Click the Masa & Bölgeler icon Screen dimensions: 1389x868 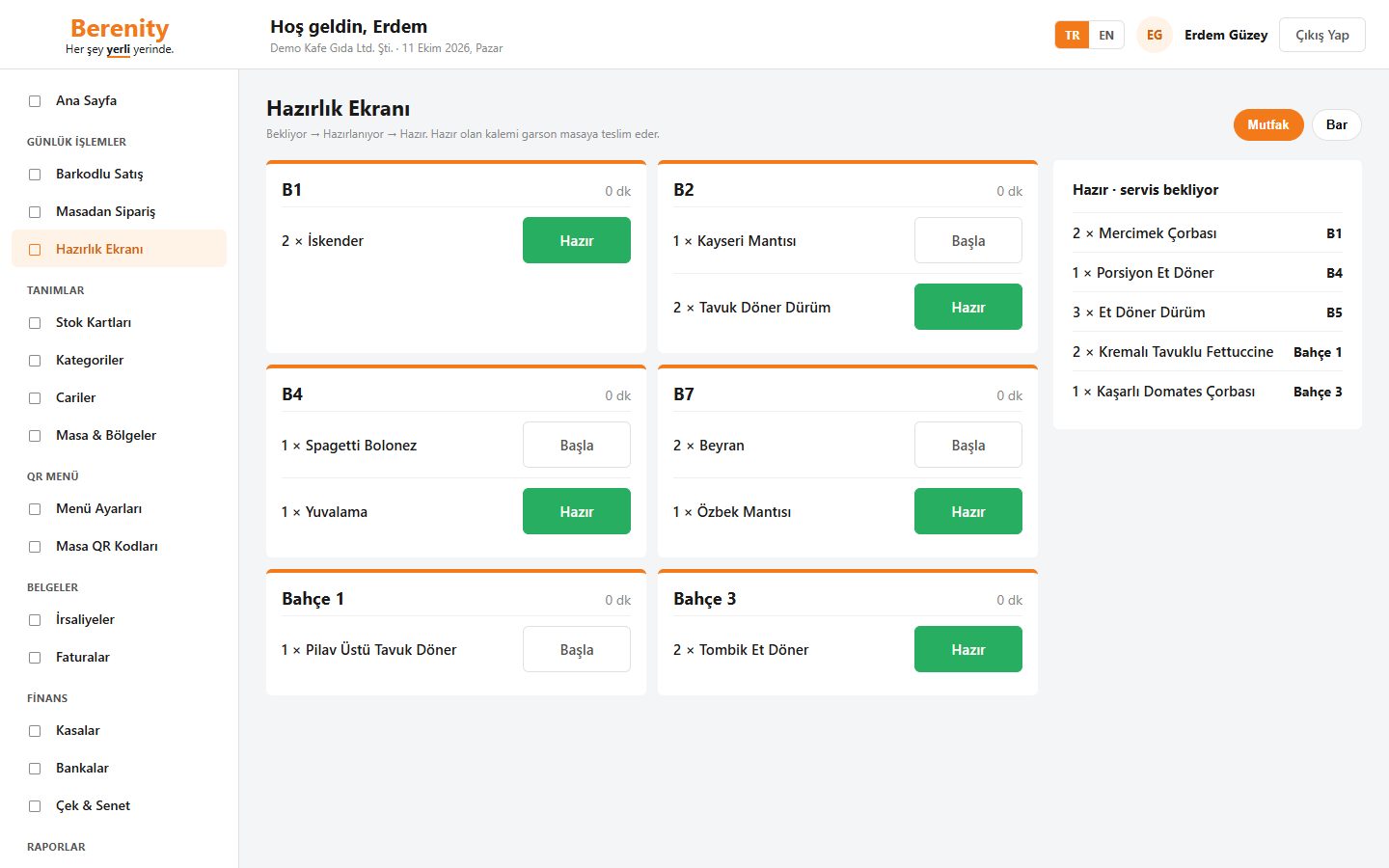pyautogui.click(x=35, y=436)
